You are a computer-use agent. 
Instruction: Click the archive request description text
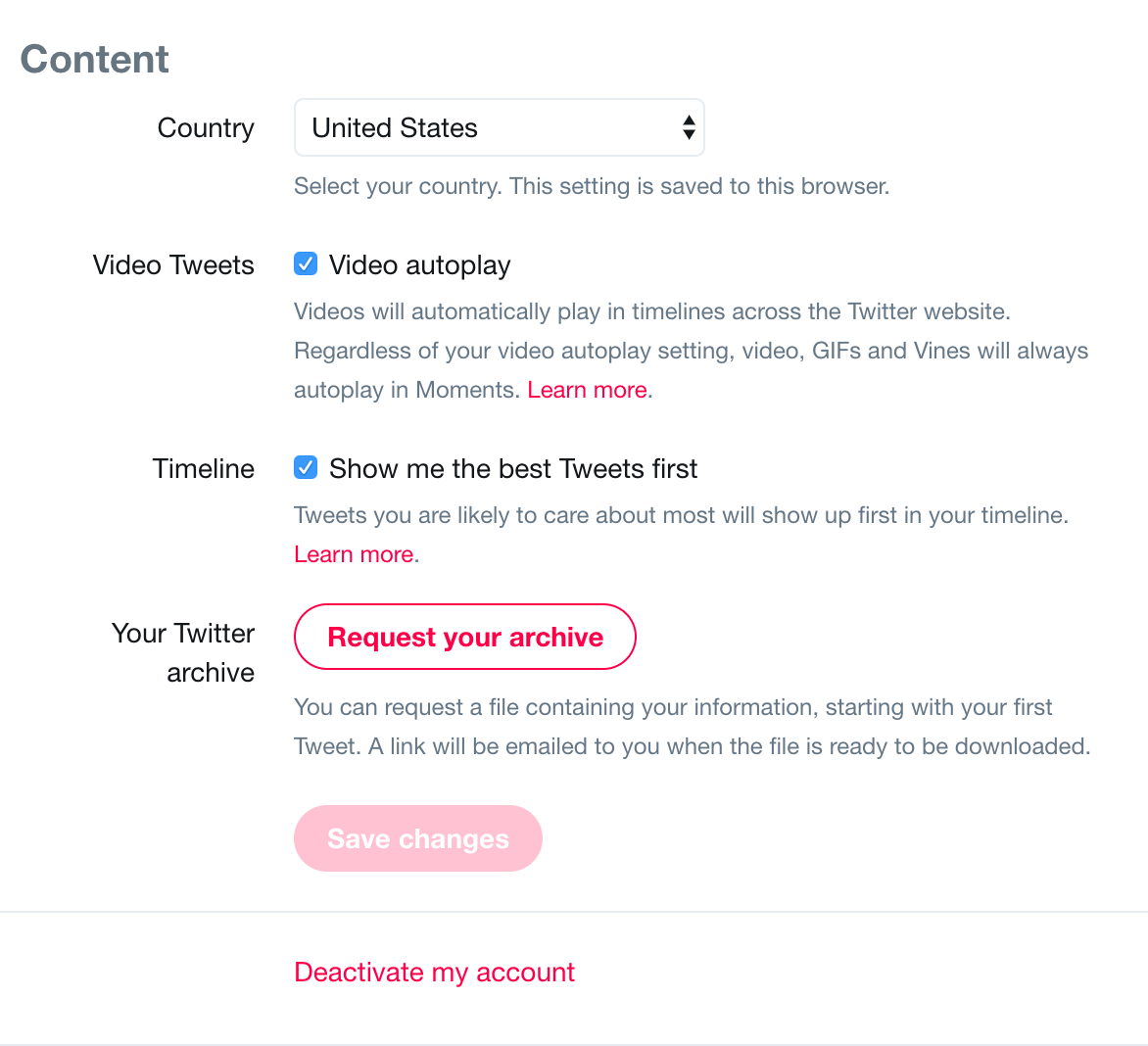(x=692, y=727)
